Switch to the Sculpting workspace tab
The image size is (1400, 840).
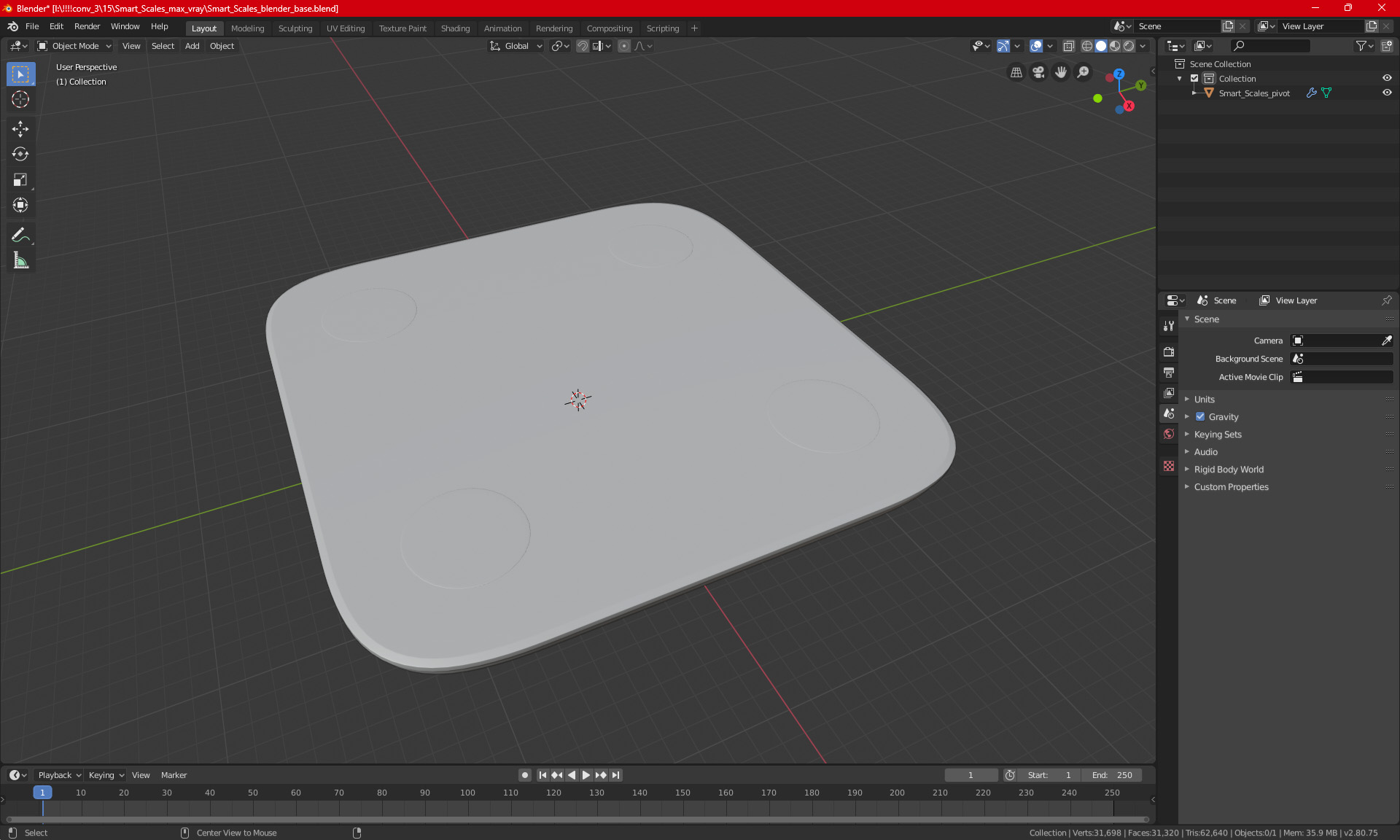click(x=295, y=28)
